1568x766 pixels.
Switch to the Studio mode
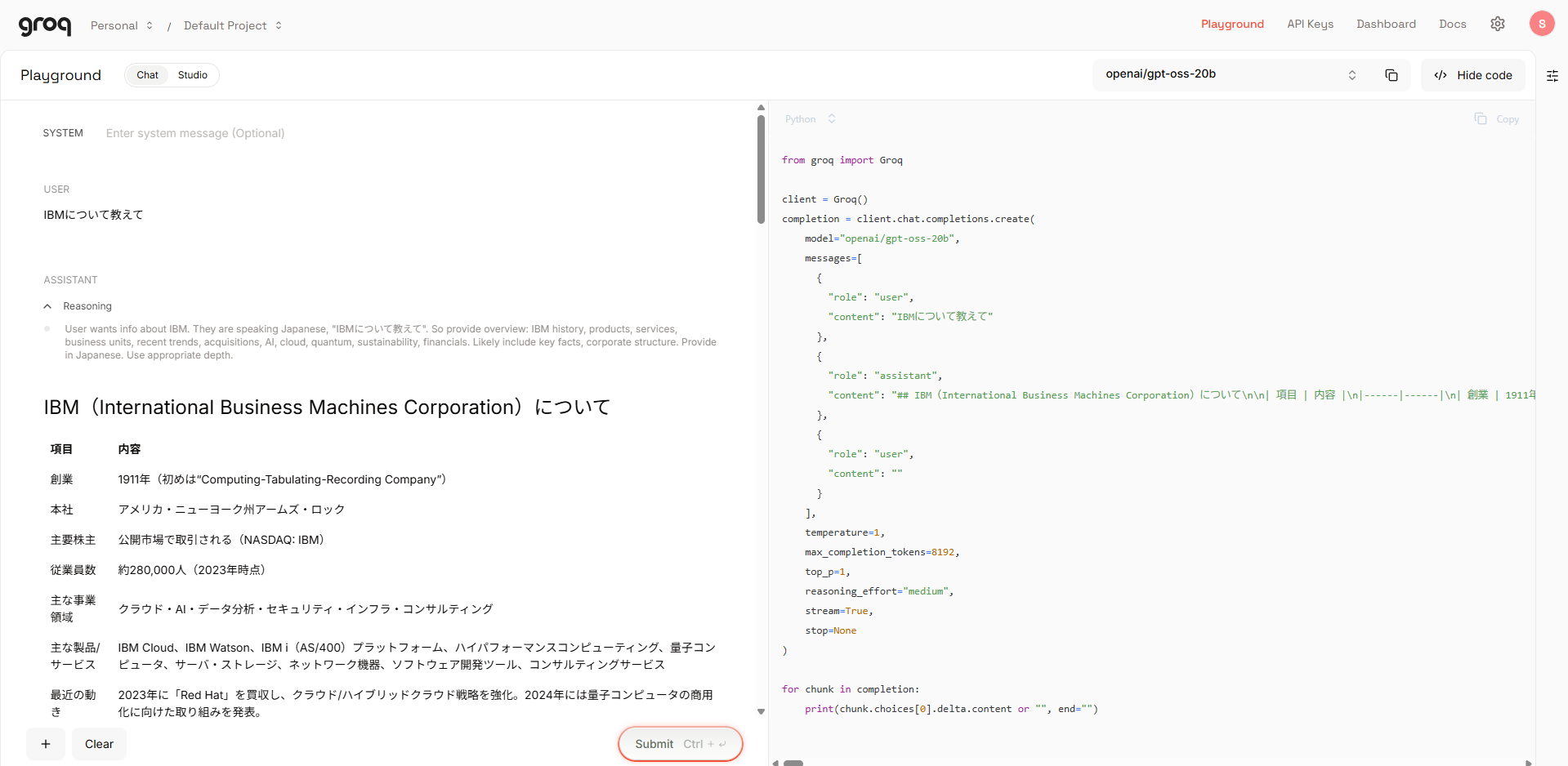tap(193, 75)
